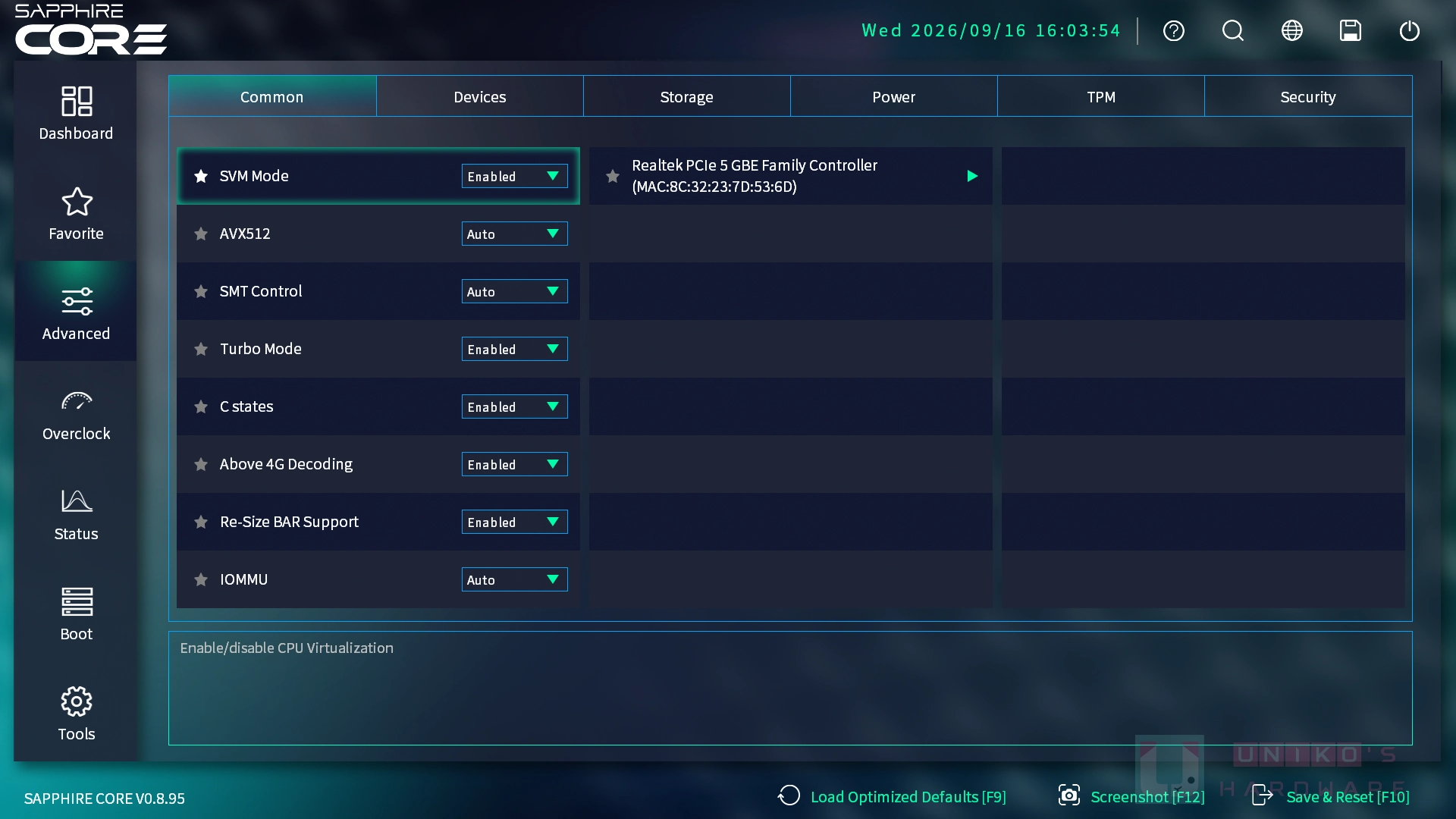Favorite the Realtek PCIe controller entry
This screenshot has width=1456, height=819.
[x=613, y=176]
